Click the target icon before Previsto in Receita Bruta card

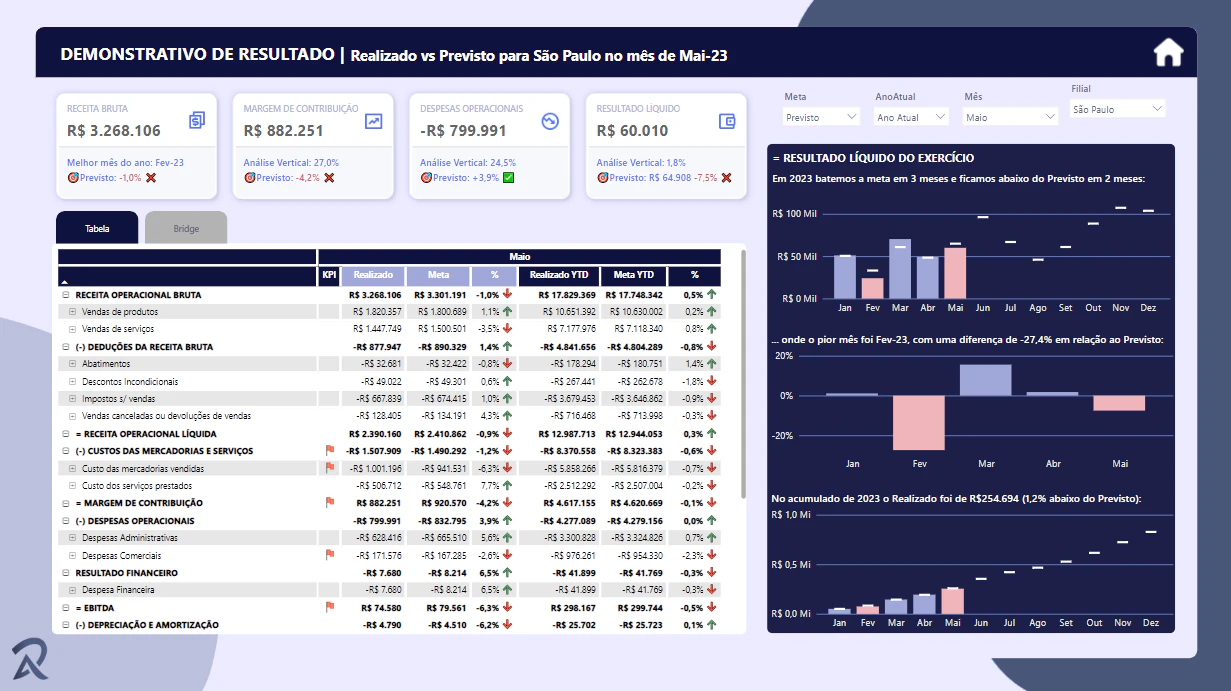pos(72,177)
